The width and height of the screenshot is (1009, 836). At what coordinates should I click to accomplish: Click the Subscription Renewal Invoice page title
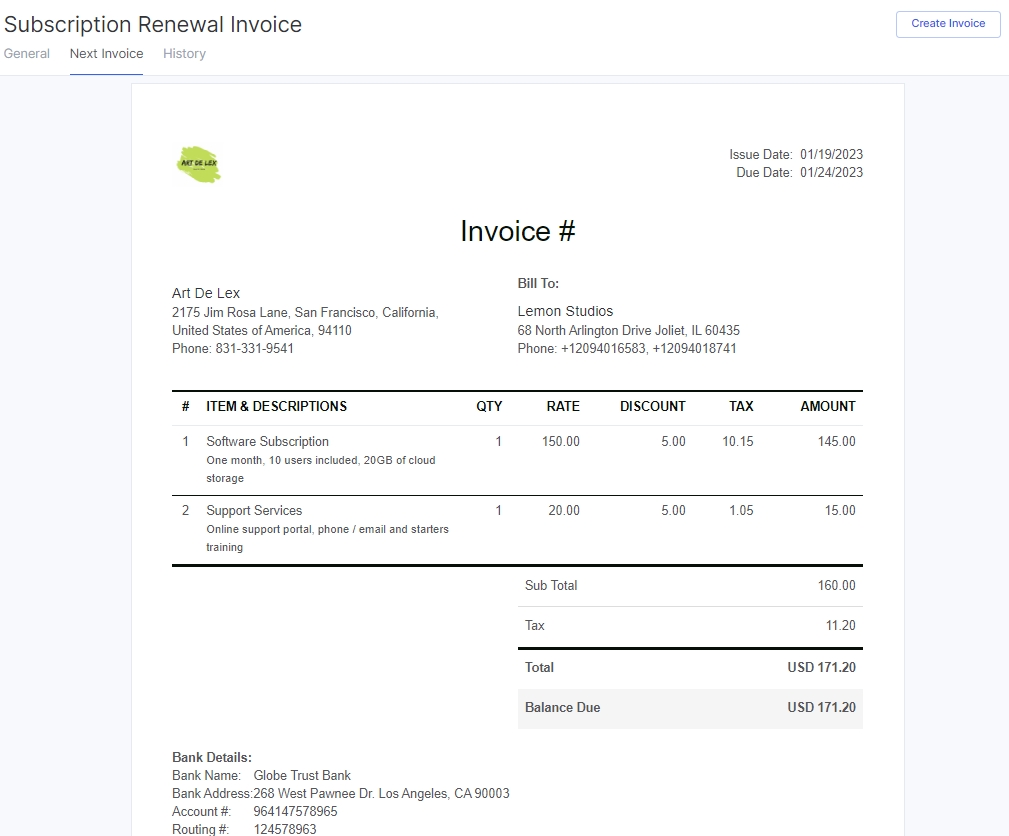tap(153, 24)
